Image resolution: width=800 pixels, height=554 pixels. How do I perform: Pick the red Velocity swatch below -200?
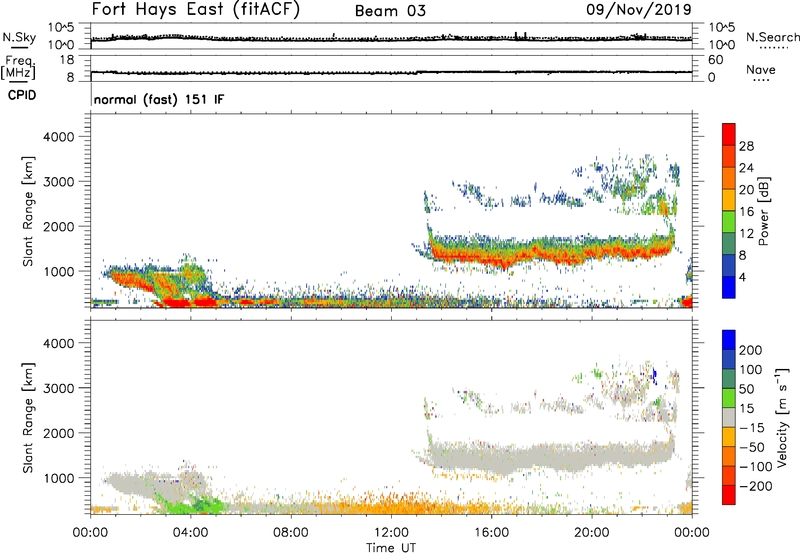pyautogui.click(x=729, y=495)
